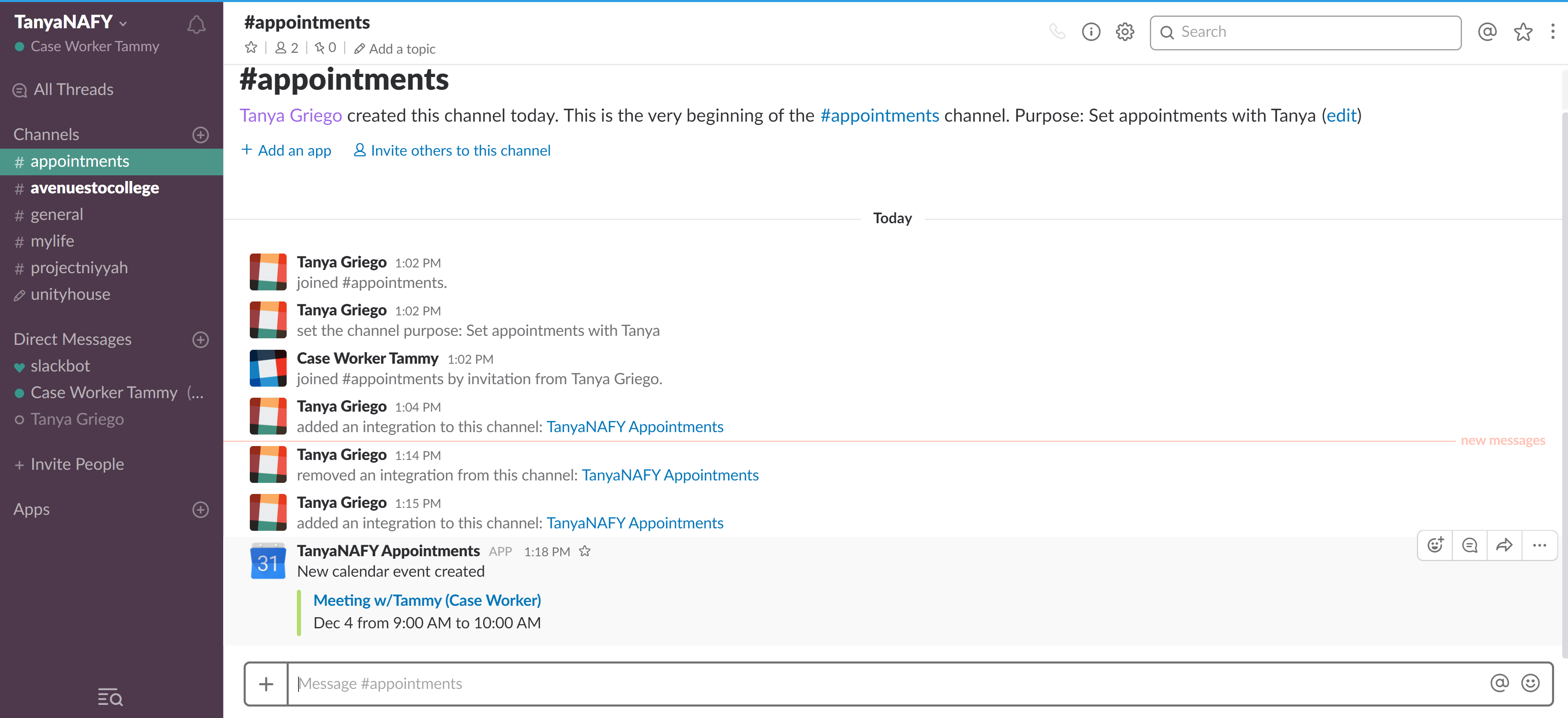Switch to the avenuestocollege channel
Viewport: 1568px width, 718px height.
(x=94, y=188)
